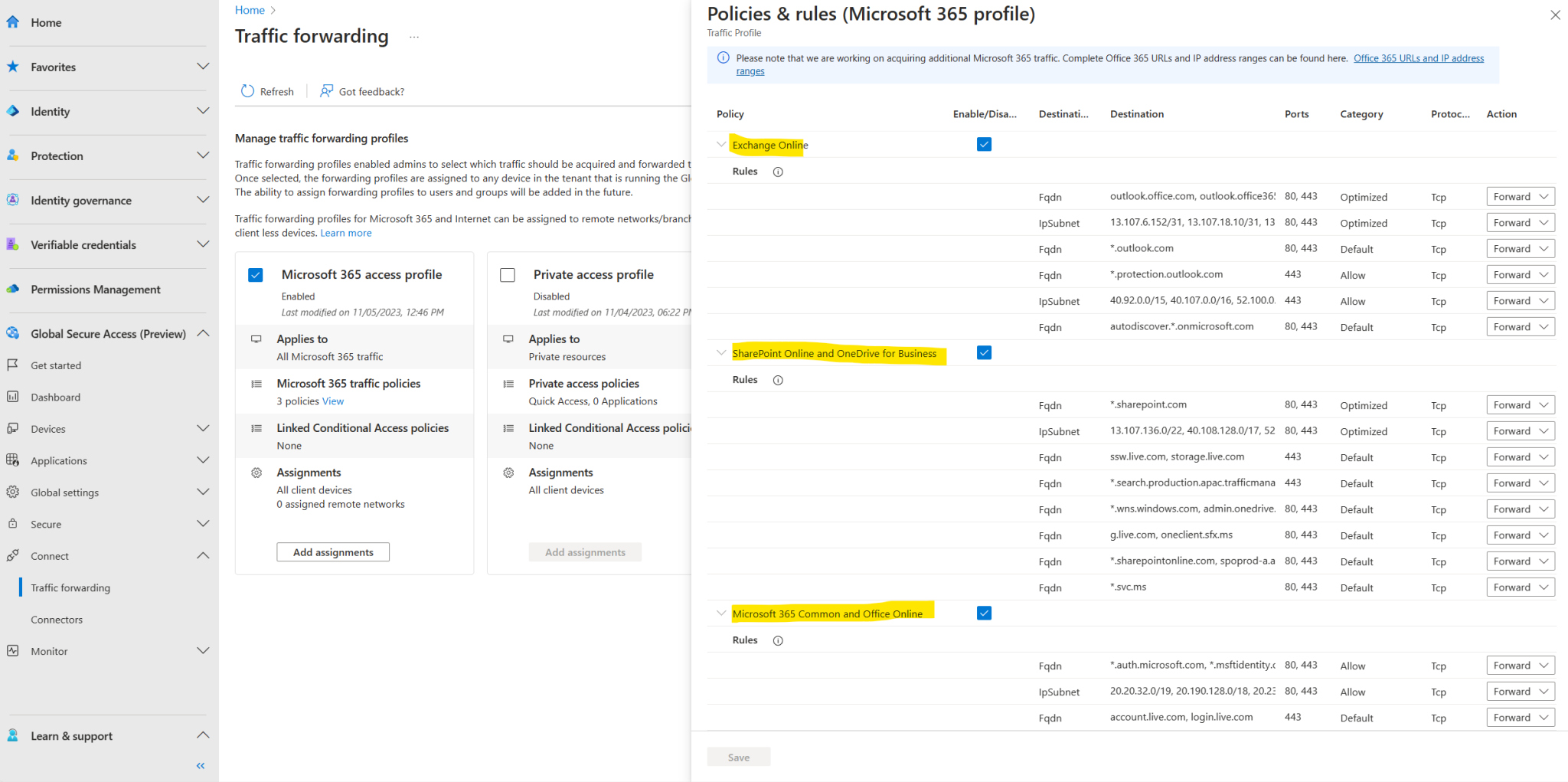This screenshot has height=782, width=1568.
Task: Click the Global Secure Access (Preview) icon
Action: pos(13,333)
